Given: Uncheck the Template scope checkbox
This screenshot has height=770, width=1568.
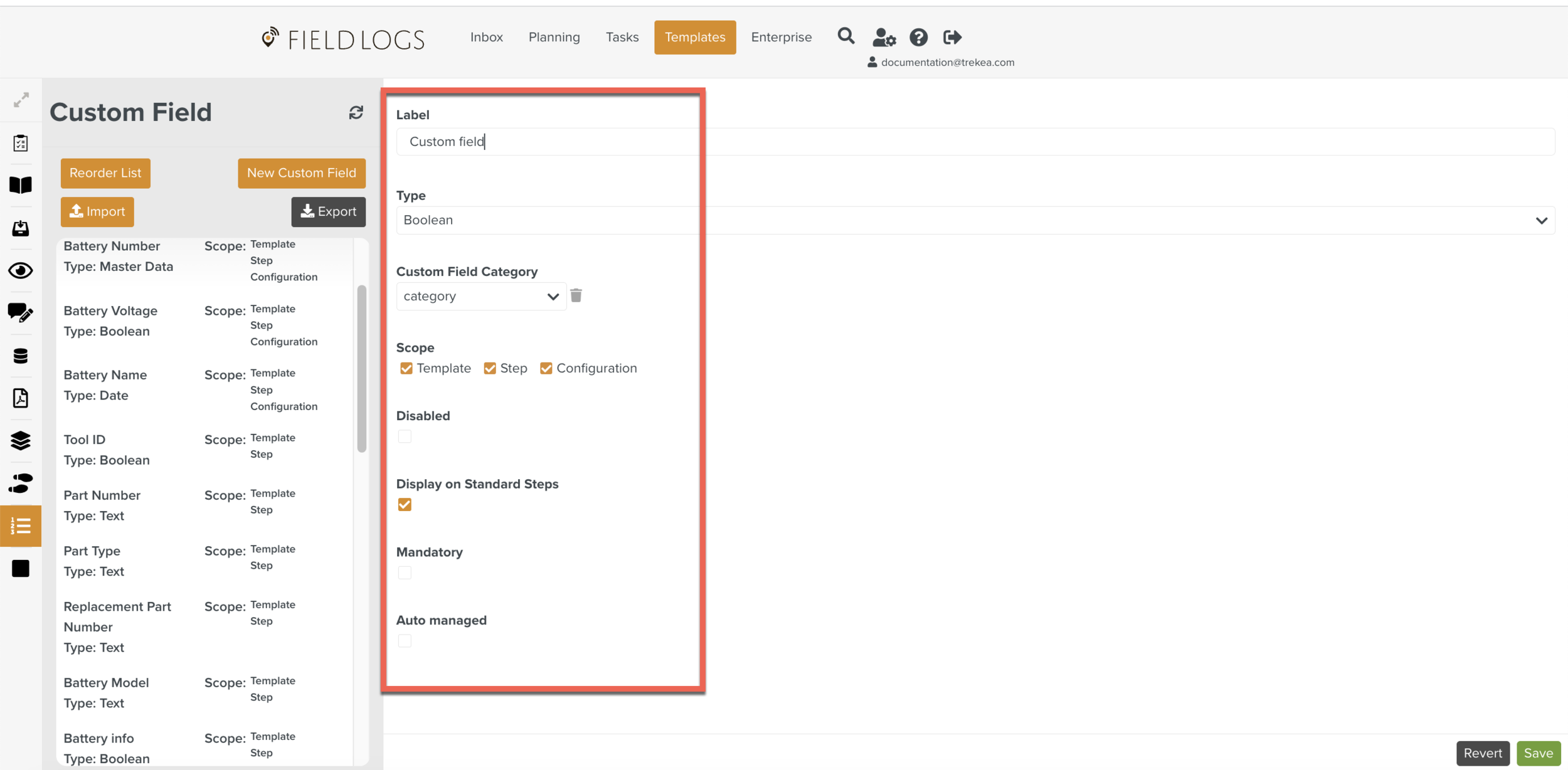Looking at the screenshot, I should (406, 368).
